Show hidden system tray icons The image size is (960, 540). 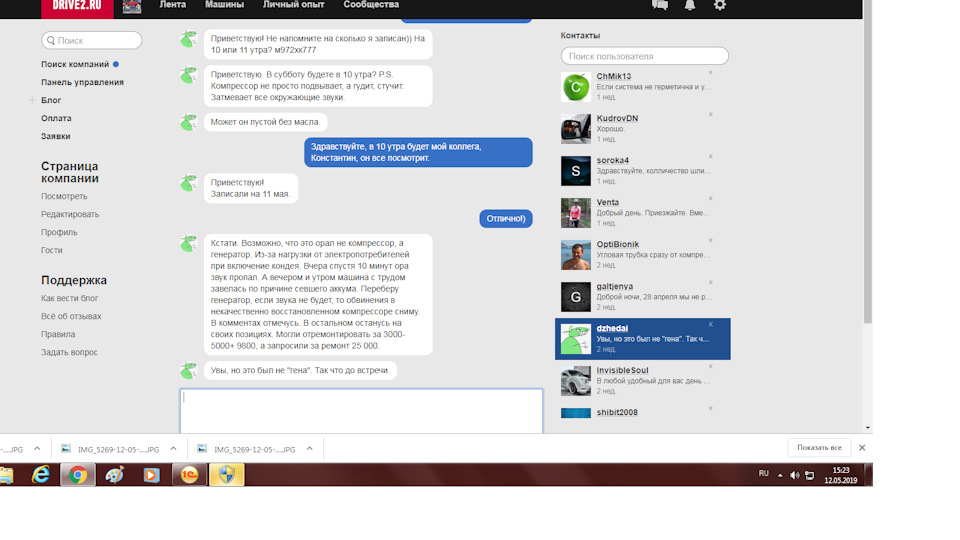coord(781,475)
